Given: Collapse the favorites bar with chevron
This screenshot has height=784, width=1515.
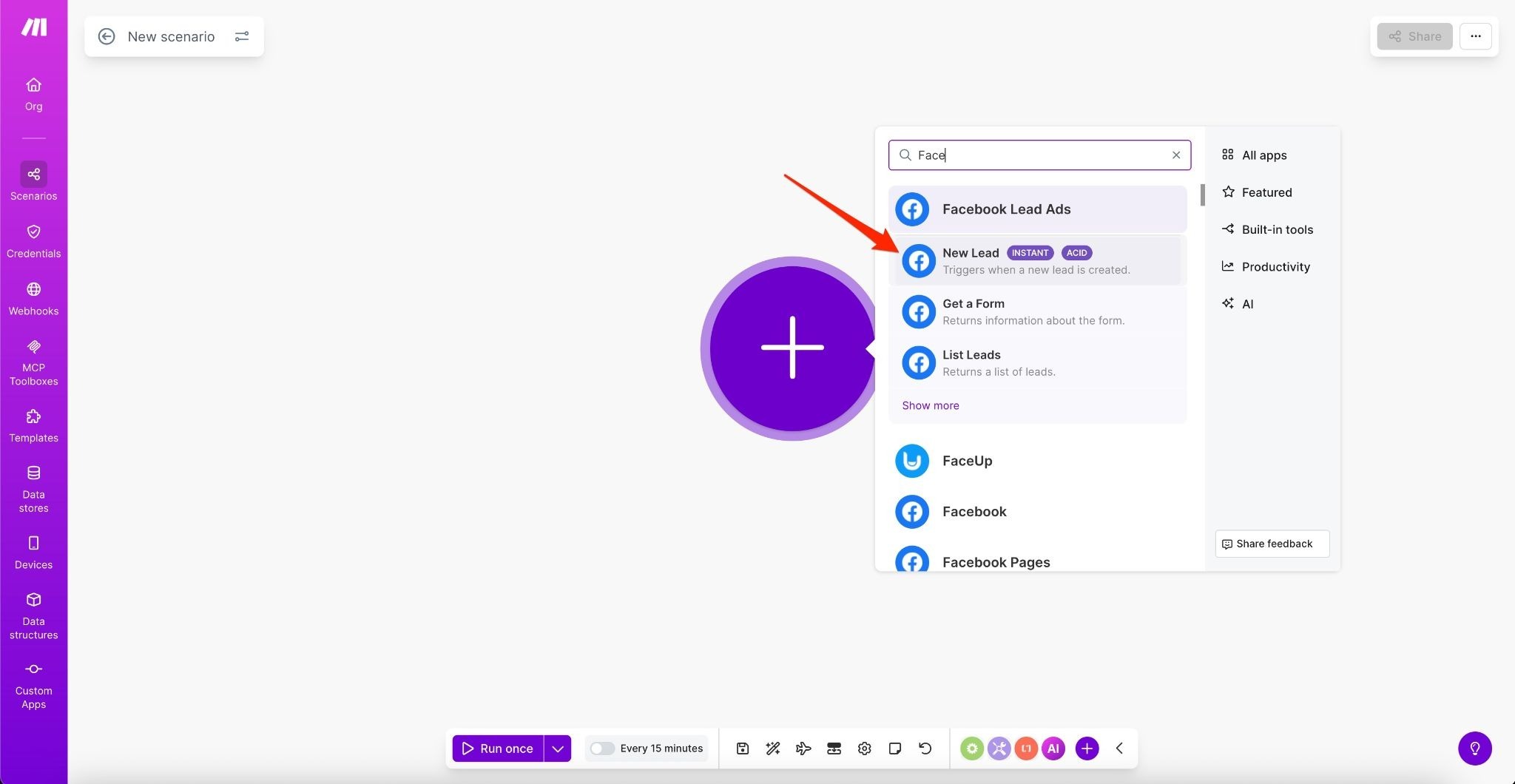Looking at the screenshot, I should [x=1119, y=748].
